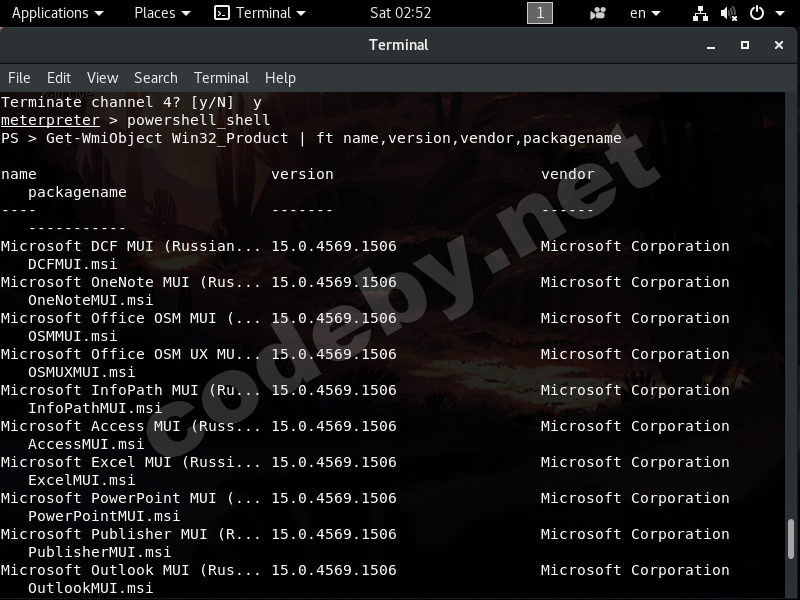Select workspace indicator number 1
The height and width of the screenshot is (600, 800).
539,13
